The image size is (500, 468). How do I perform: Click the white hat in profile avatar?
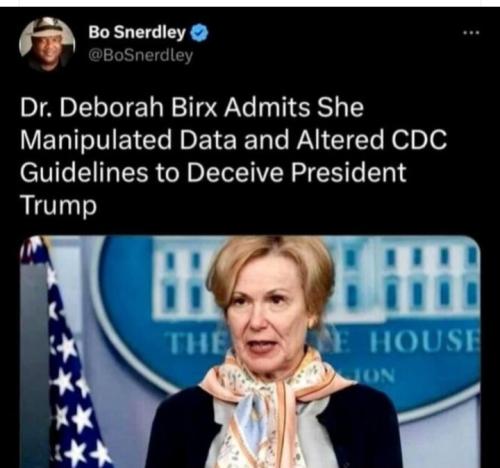47,27
